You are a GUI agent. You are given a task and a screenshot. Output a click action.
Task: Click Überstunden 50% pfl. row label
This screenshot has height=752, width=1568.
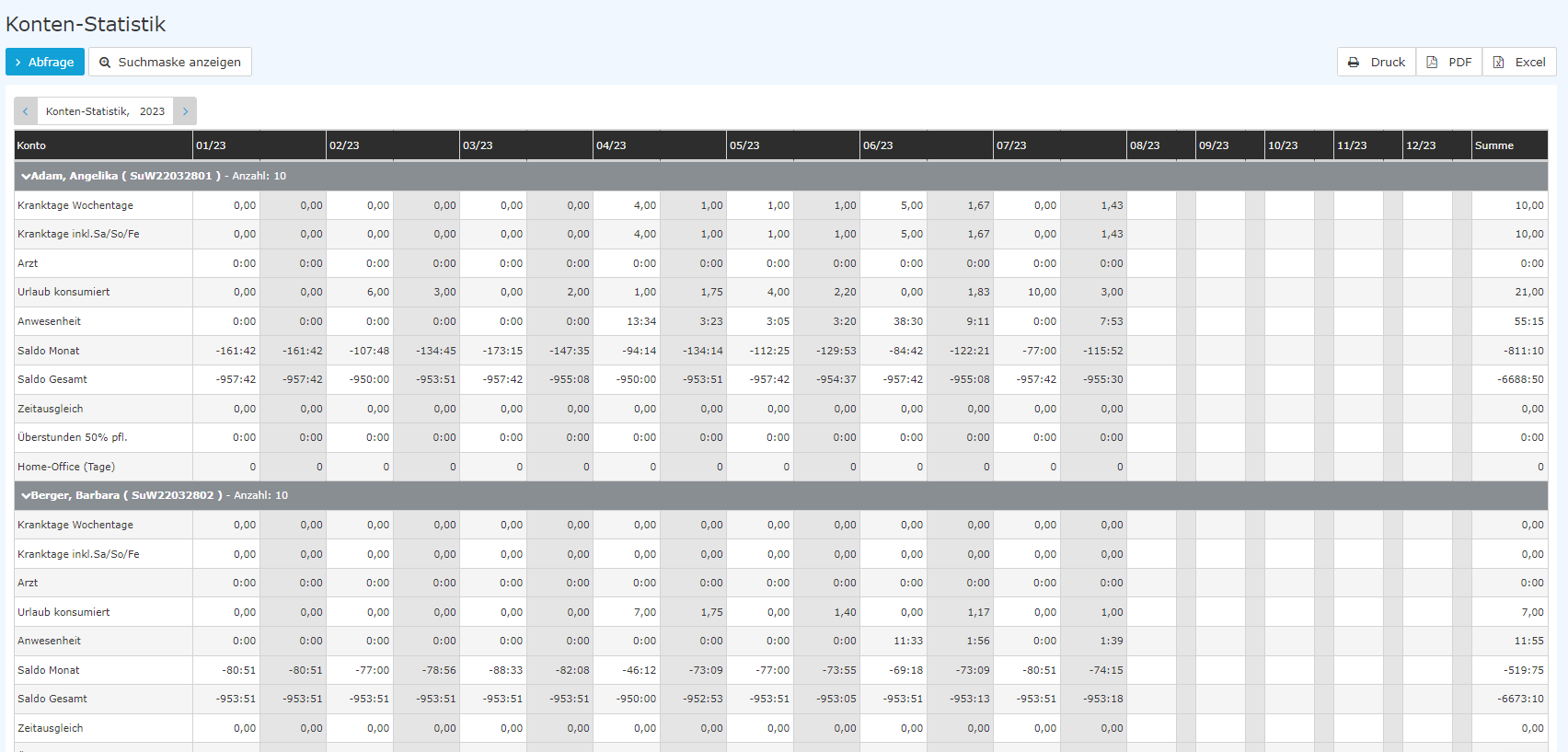[73, 437]
